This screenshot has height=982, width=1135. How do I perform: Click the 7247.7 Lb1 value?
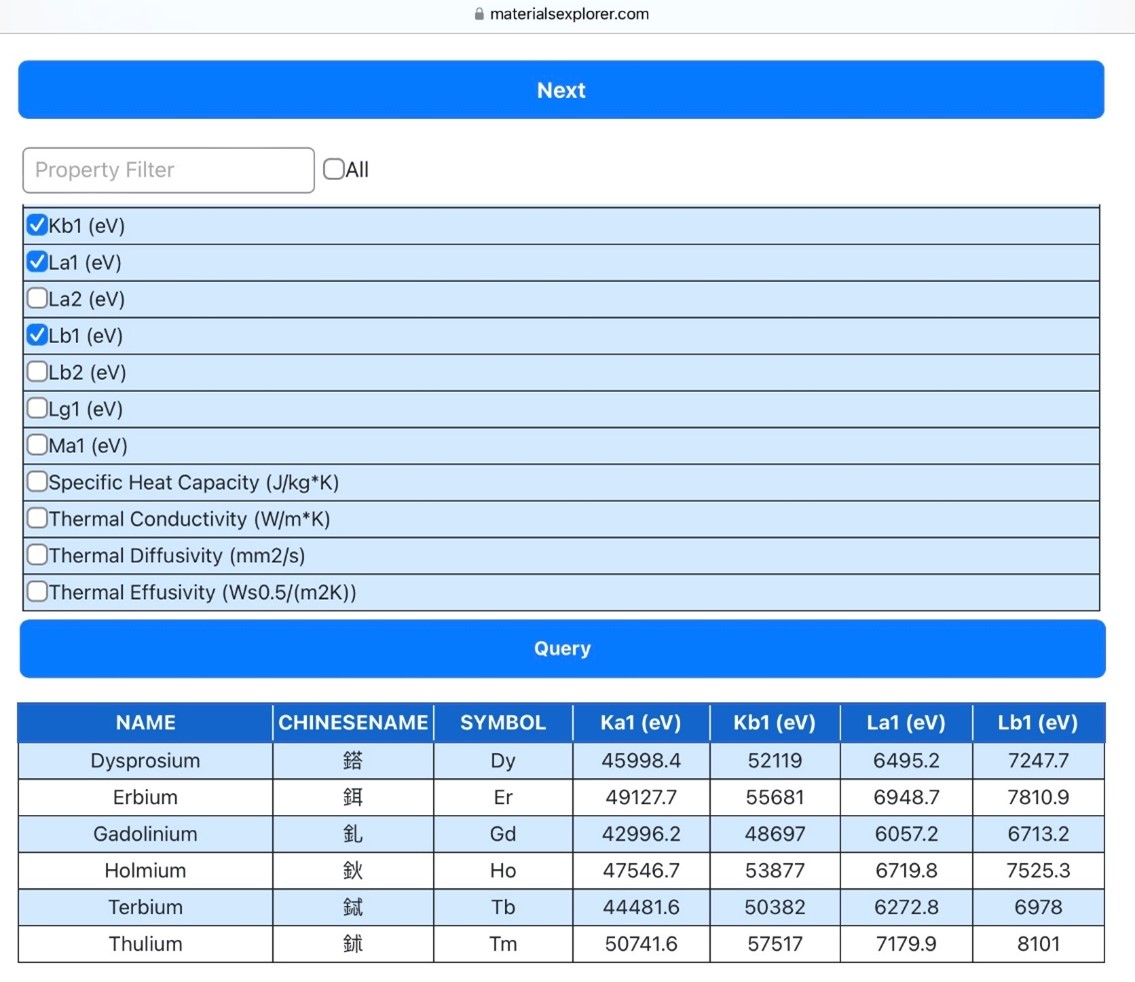tap(1038, 761)
